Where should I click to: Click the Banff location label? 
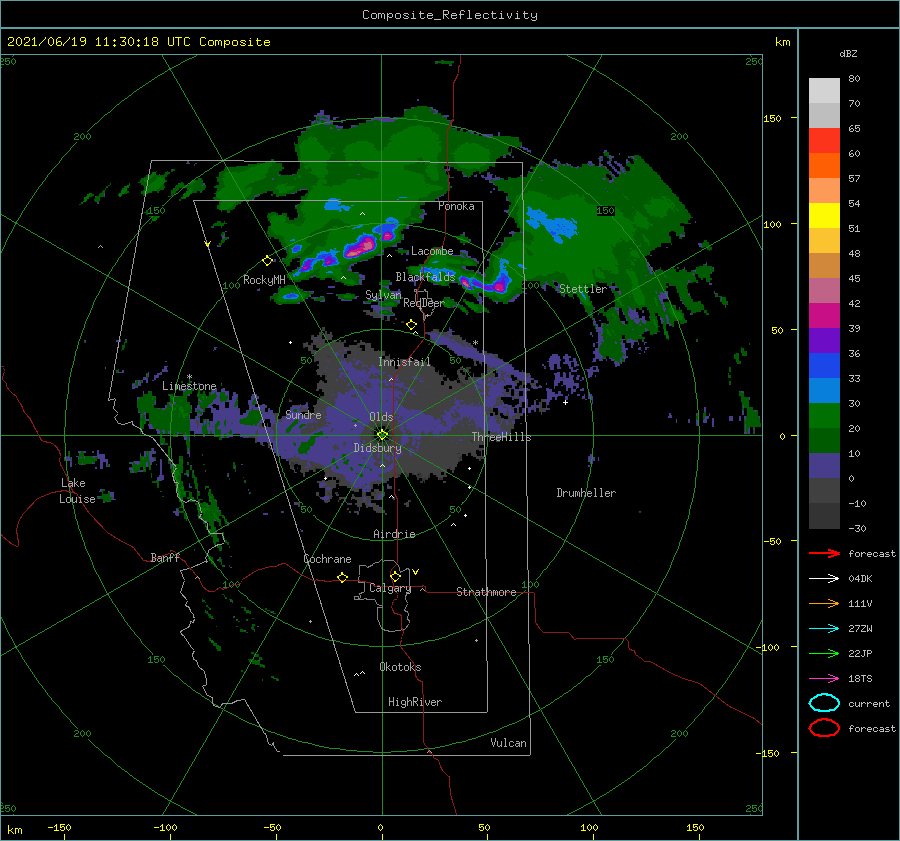tap(165, 557)
